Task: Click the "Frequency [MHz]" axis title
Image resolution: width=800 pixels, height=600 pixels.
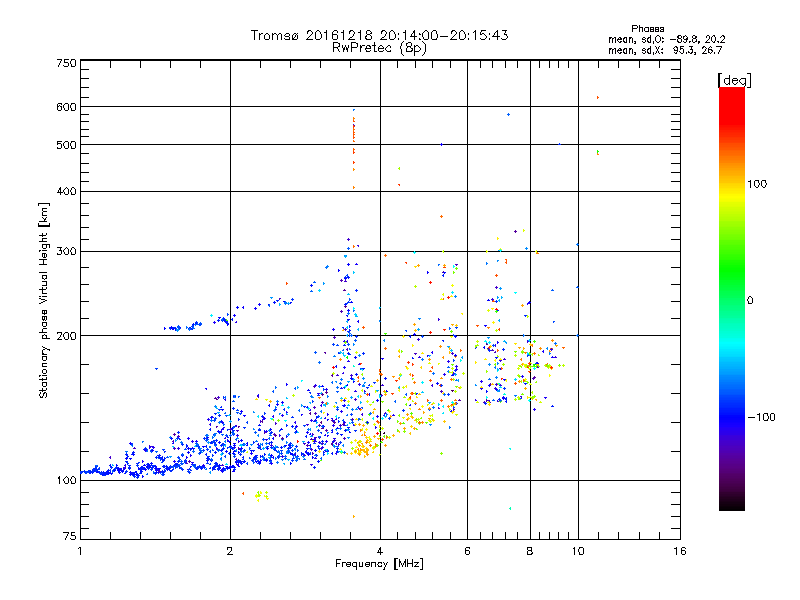Action: tap(379, 564)
